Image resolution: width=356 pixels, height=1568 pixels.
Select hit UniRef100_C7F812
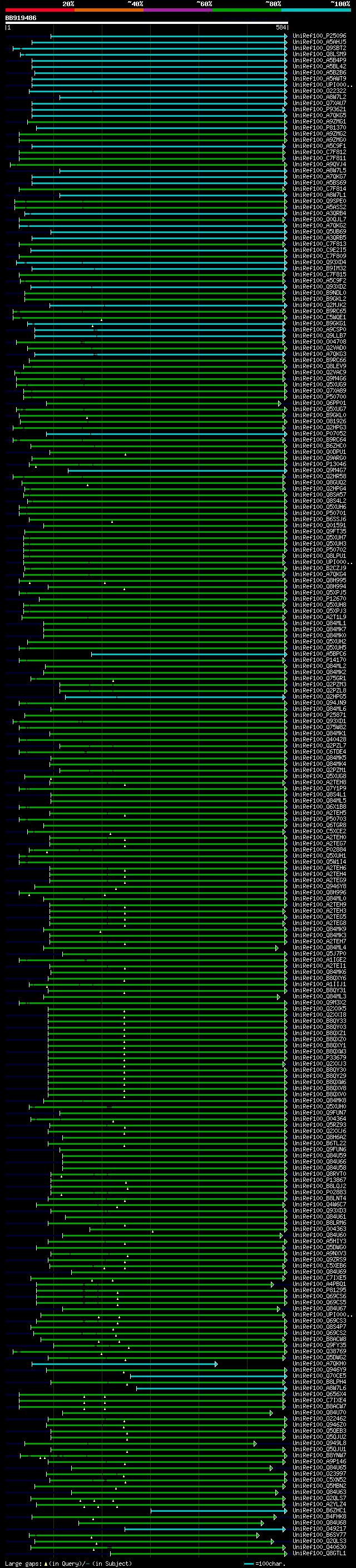click(x=319, y=152)
